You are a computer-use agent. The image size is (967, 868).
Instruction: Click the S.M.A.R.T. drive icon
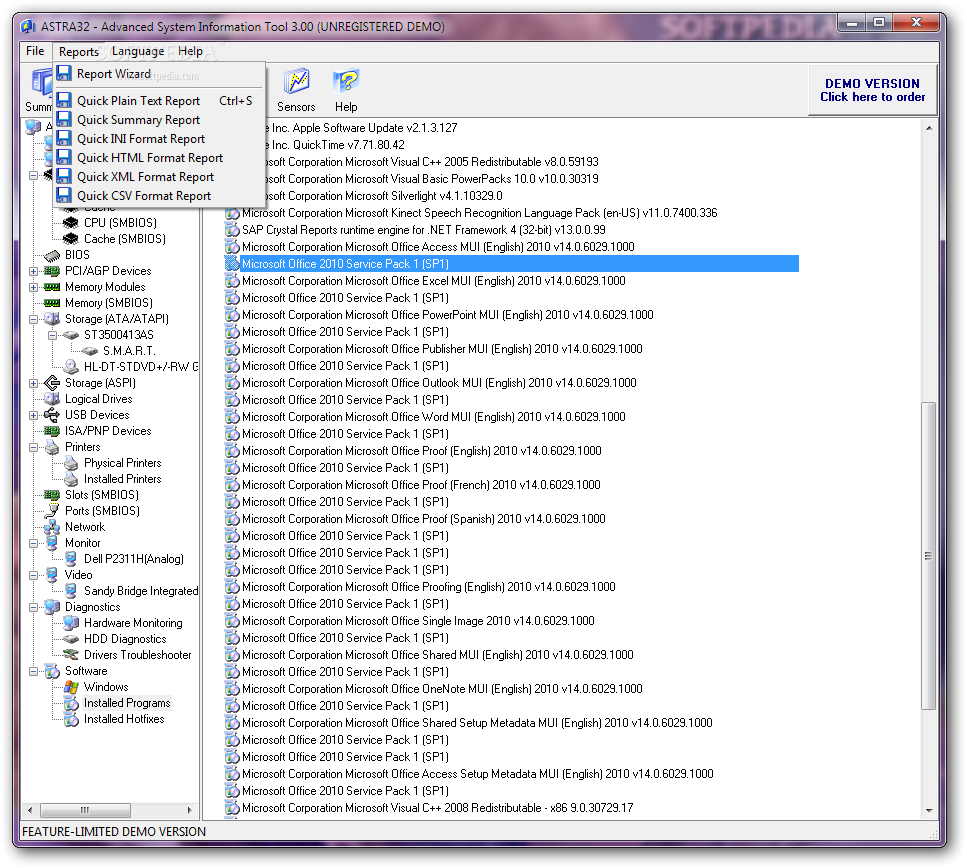point(90,351)
